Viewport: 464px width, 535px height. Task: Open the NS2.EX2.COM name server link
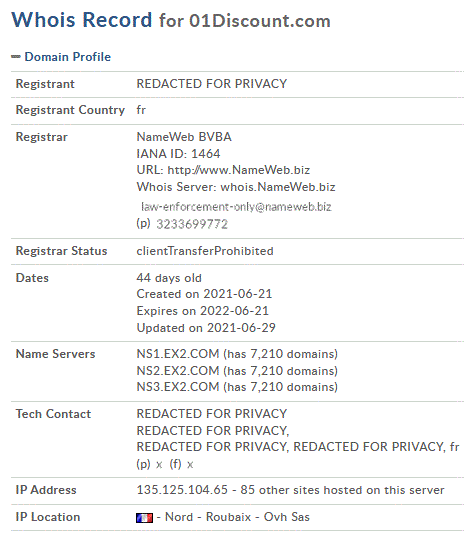(x=178, y=371)
